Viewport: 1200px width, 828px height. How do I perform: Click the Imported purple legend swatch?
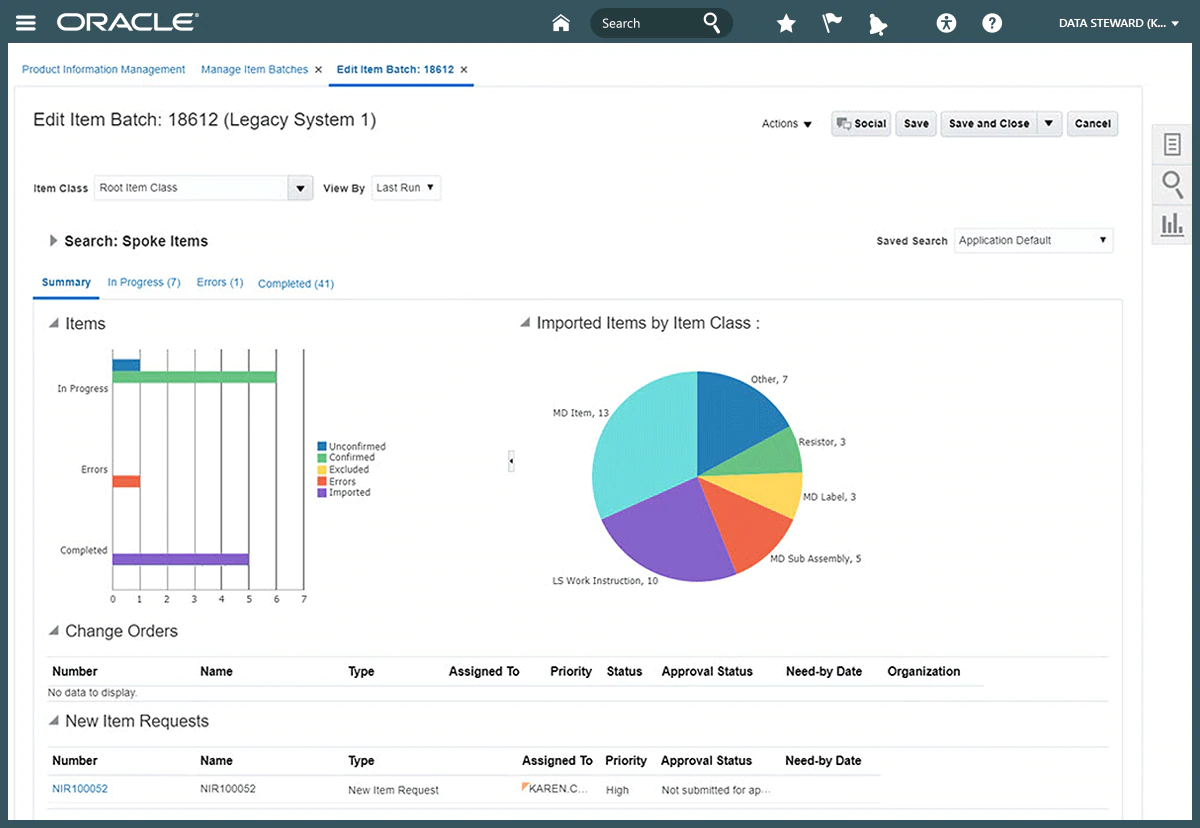click(322, 493)
